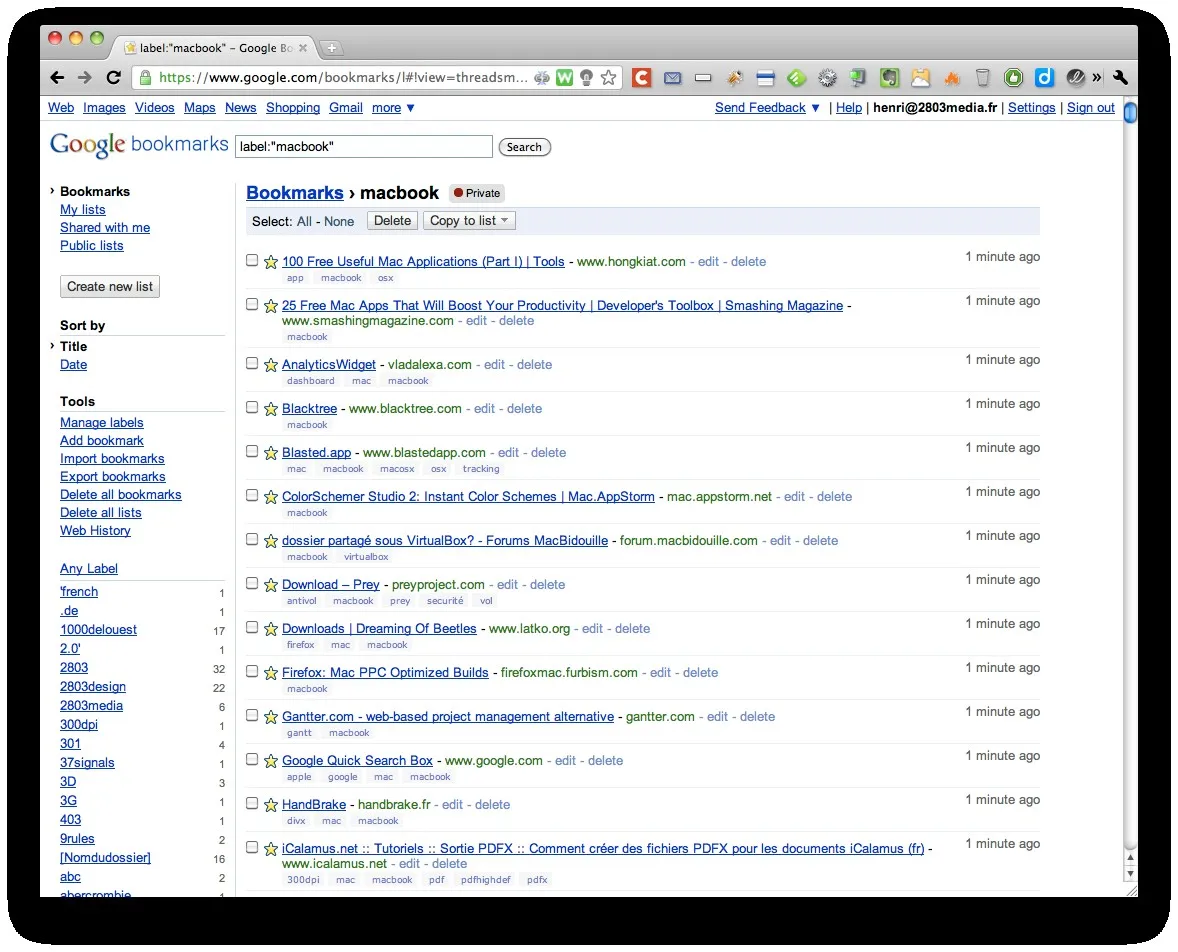Click the pdfhighdef tag under iCalamus.net
1178x952 pixels.
(485, 880)
